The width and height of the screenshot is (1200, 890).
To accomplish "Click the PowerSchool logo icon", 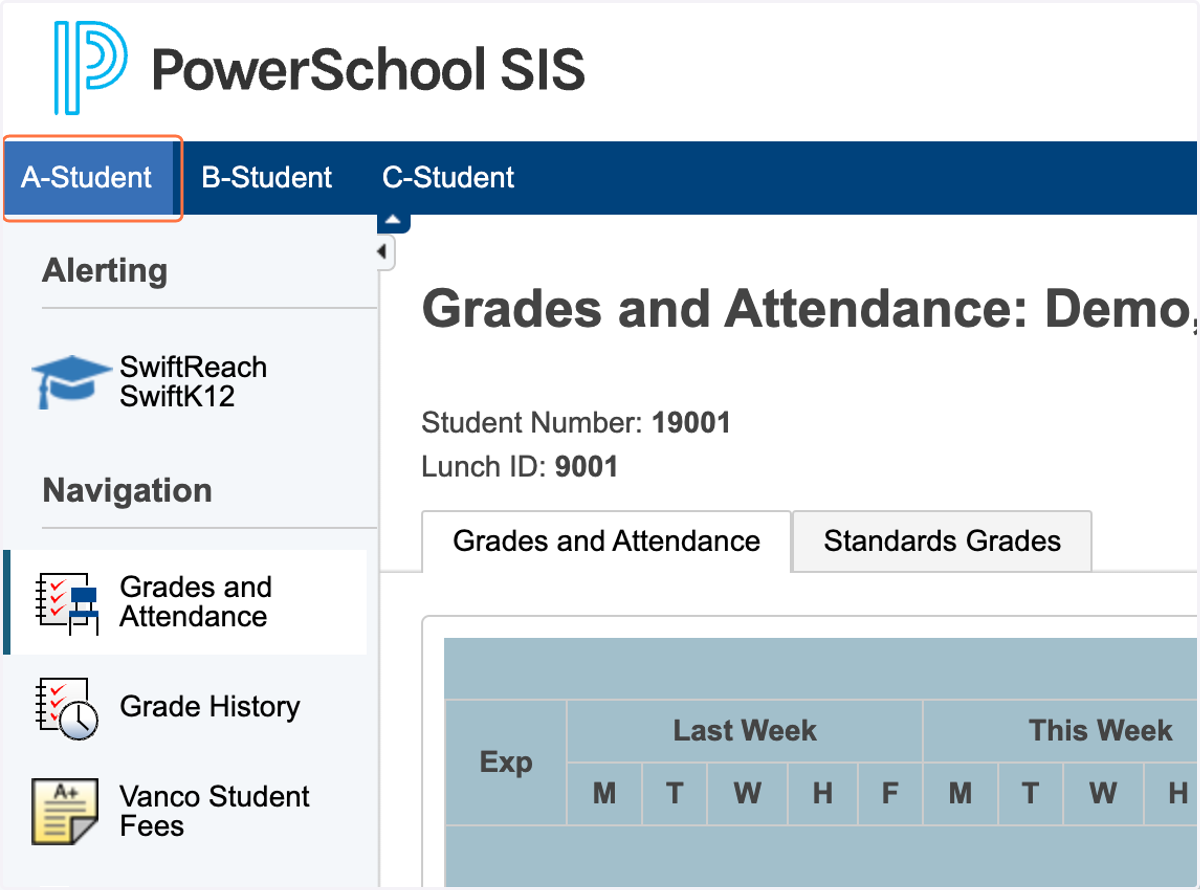I will pyautogui.click(x=91, y=68).
